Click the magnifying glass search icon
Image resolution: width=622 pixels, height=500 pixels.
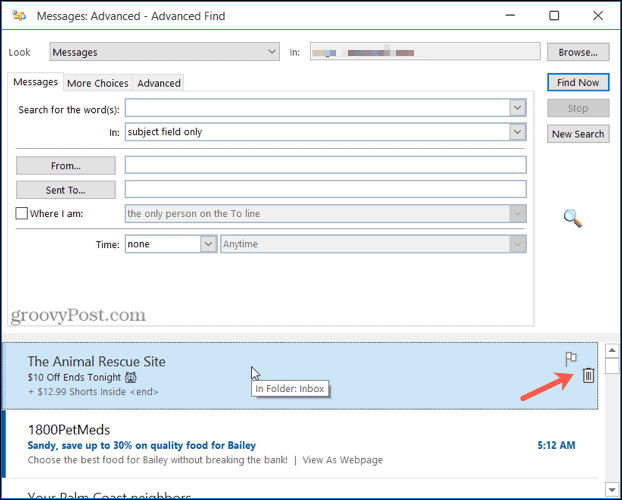click(573, 218)
